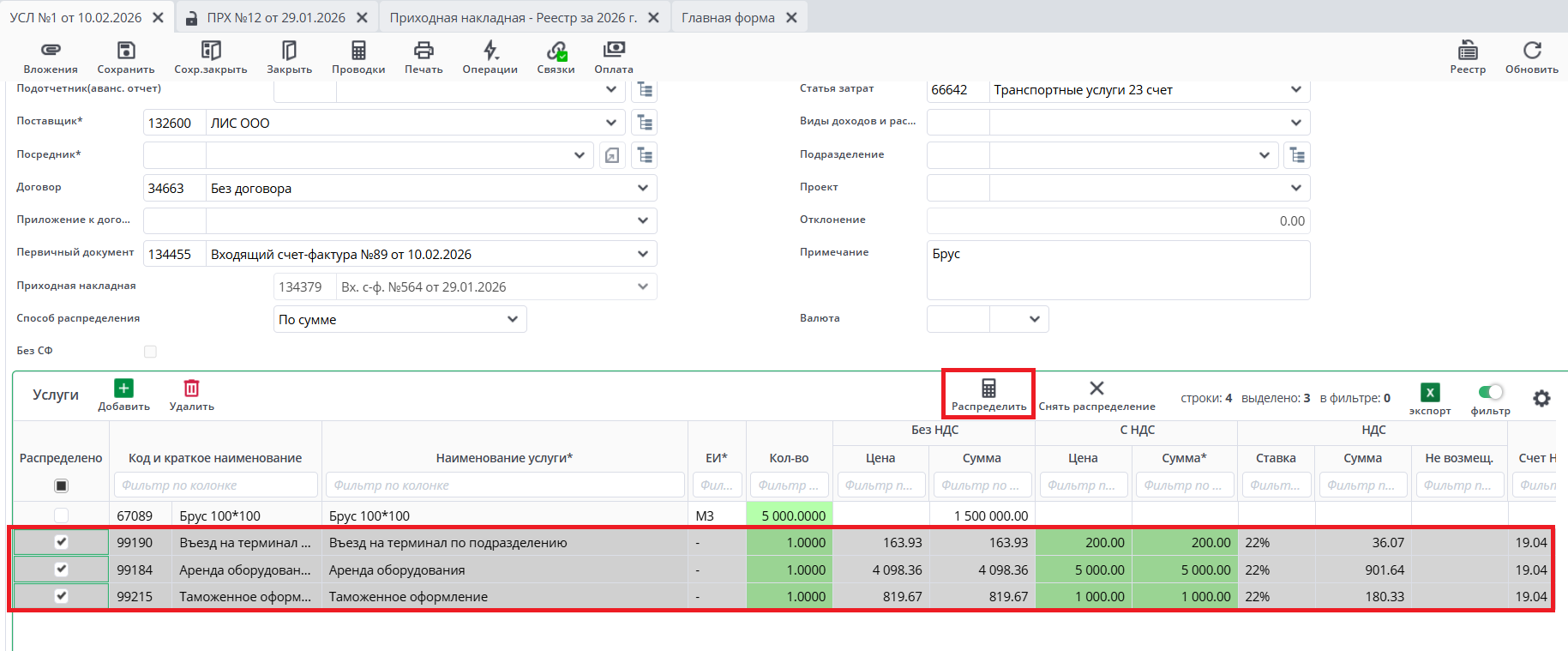The width and height of the screenshot is (1568, 651).
Task: Open the Поставщик dropdown list
Action: (610, 123)
